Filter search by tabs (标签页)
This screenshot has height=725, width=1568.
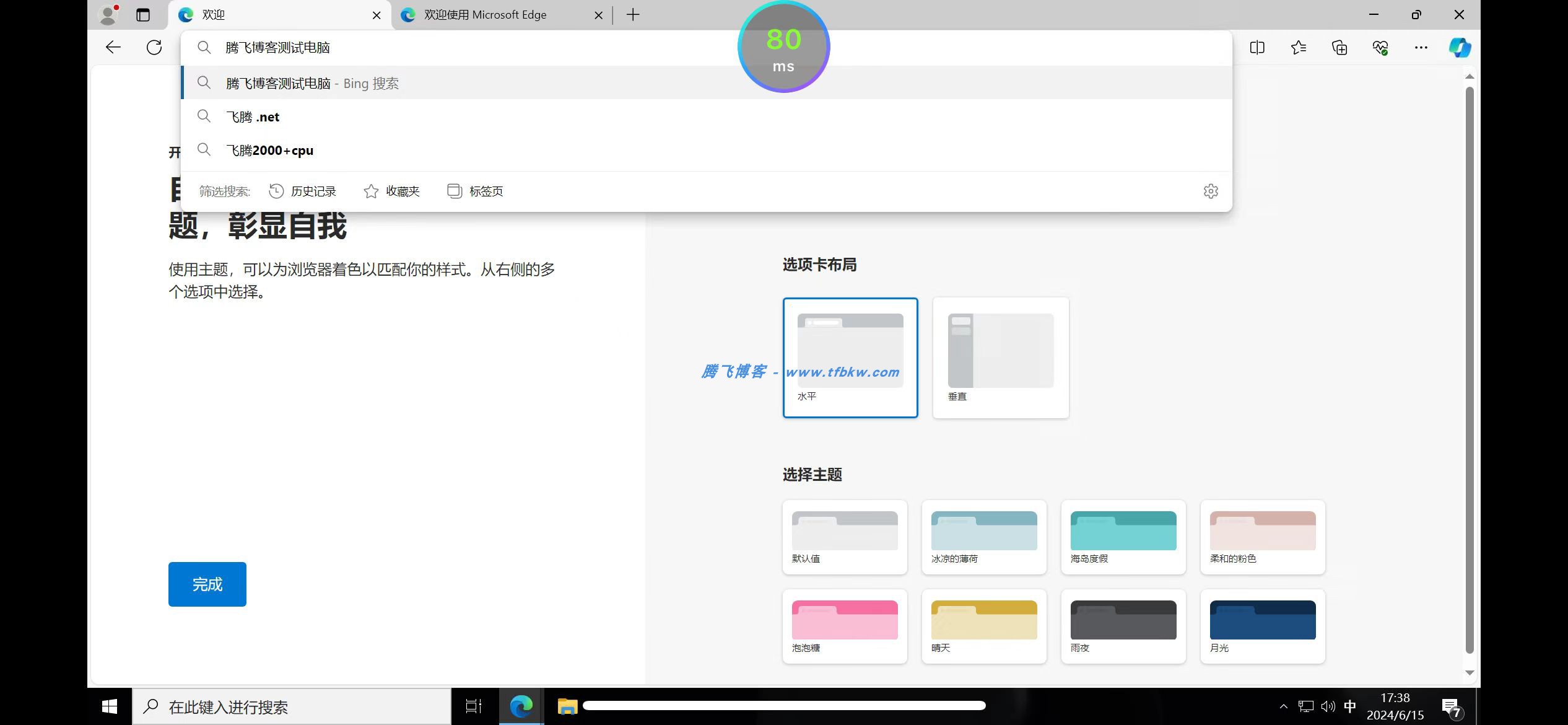pos(475,191)
